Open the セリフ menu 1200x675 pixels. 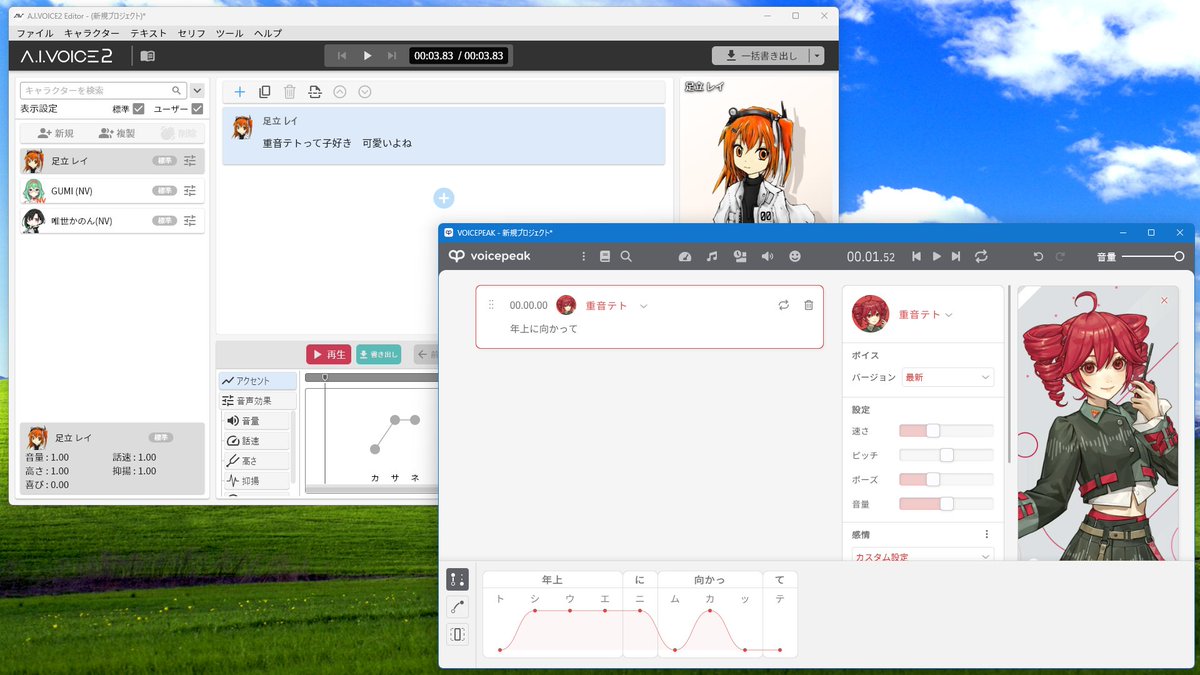pos(192,34)
